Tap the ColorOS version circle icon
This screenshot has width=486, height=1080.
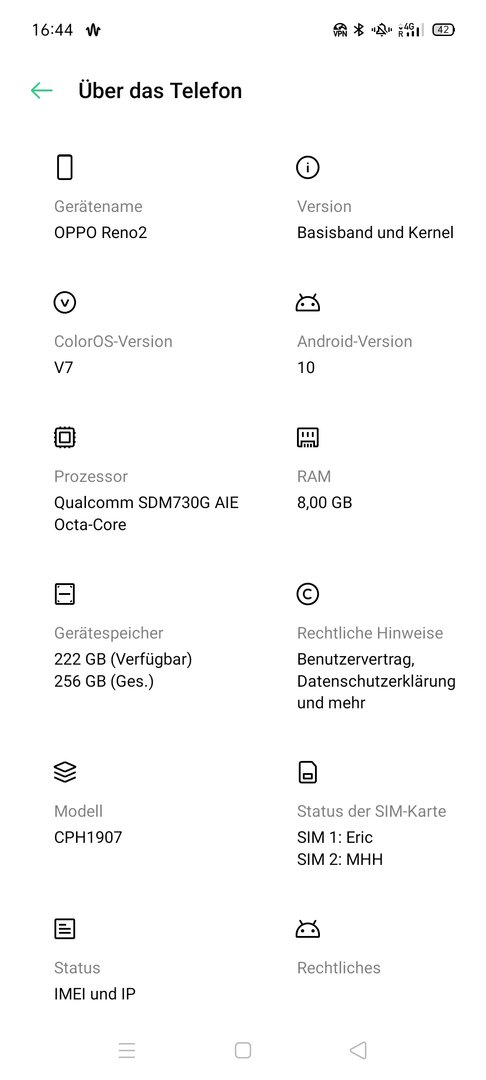point(65,302)
